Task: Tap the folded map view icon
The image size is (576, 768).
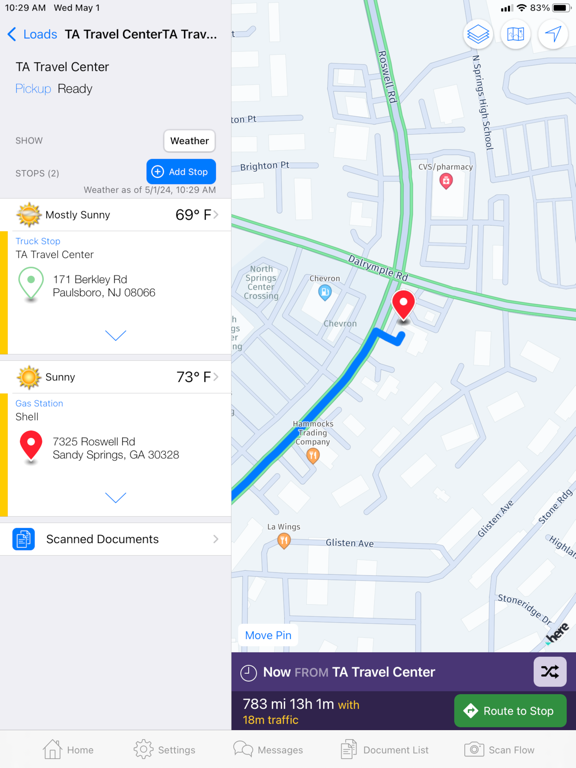Action: [x=515, y=34]
